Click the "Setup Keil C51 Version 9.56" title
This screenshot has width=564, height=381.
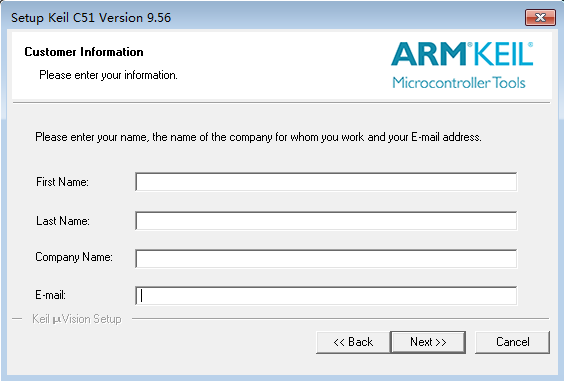(91, 18)
